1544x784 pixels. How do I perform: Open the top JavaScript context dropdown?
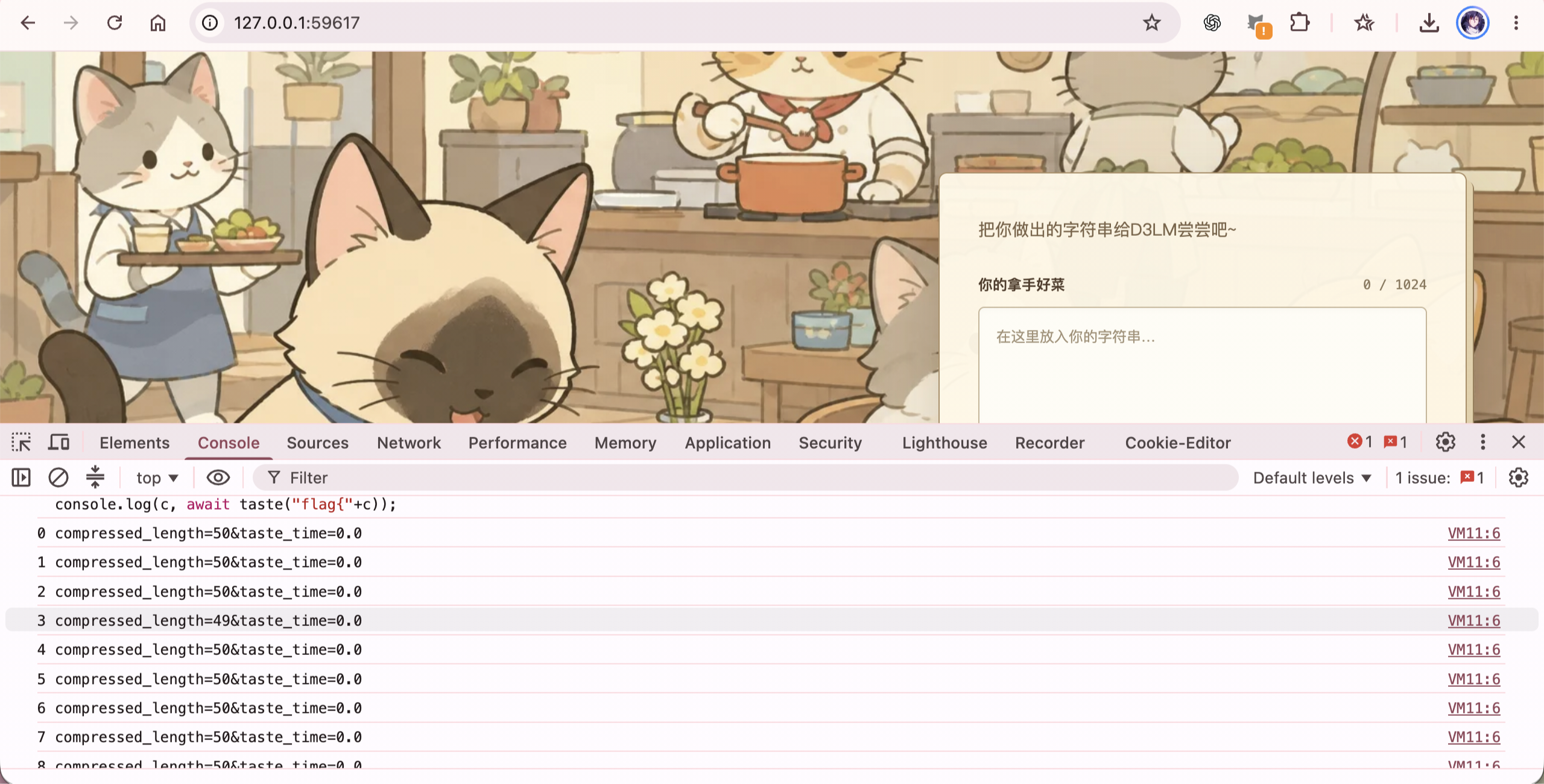157,478
